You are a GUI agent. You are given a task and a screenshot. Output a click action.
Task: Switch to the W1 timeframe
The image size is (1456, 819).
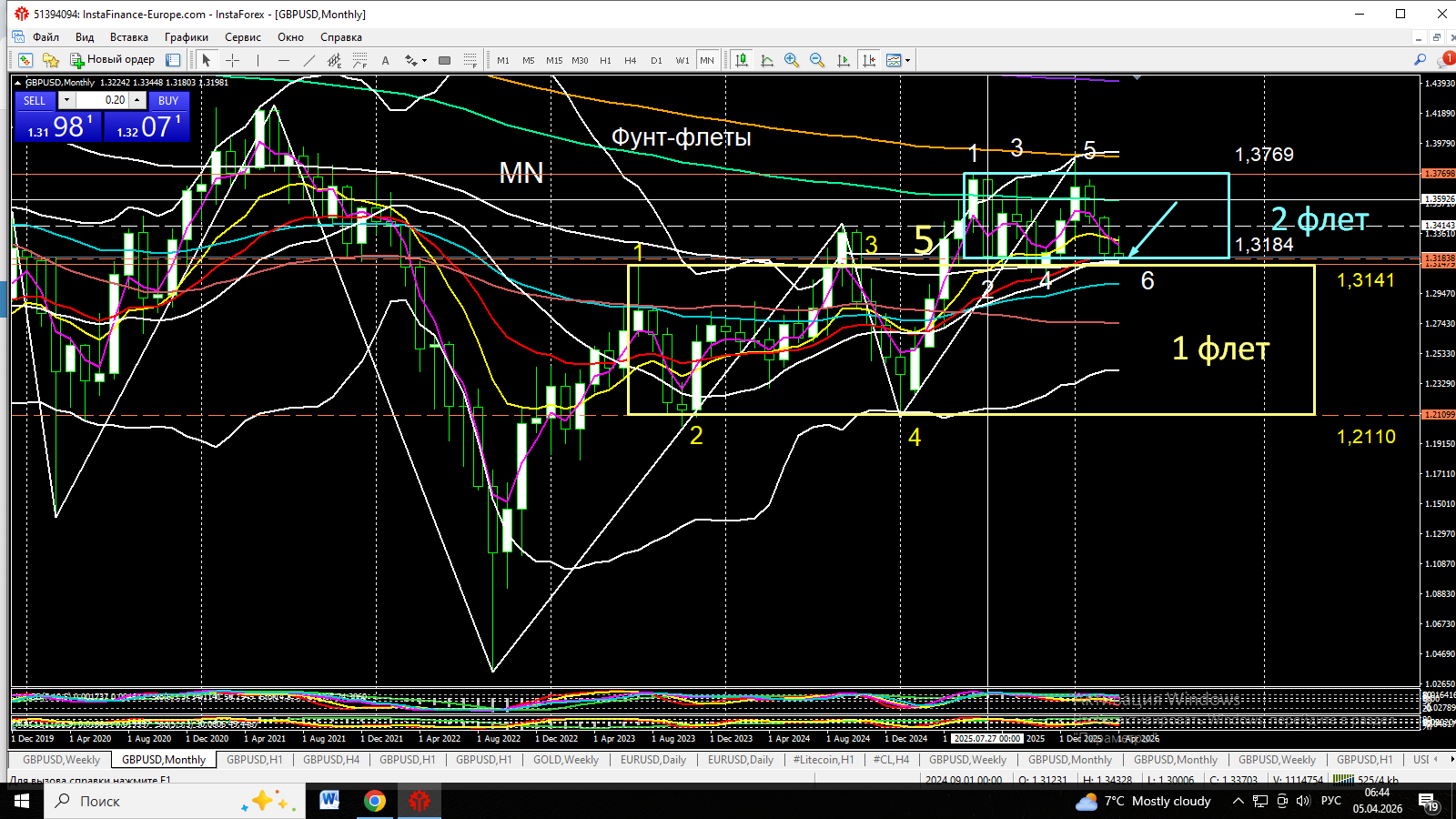click(x=682, y=60)
